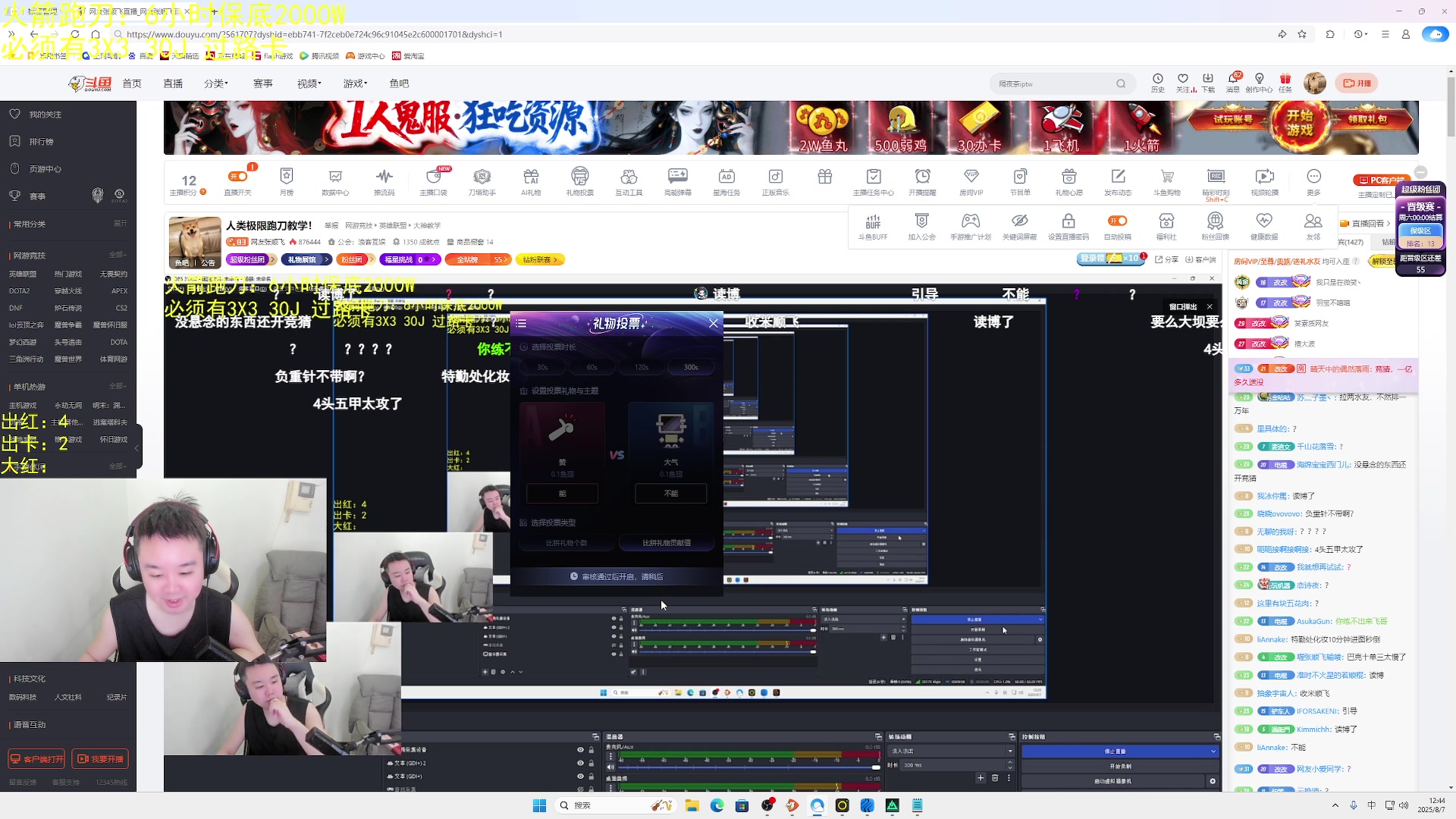This screenshot has height=819, width=1456.
Task: Expand the 分类 category dropdown
Action: (216, 83)
